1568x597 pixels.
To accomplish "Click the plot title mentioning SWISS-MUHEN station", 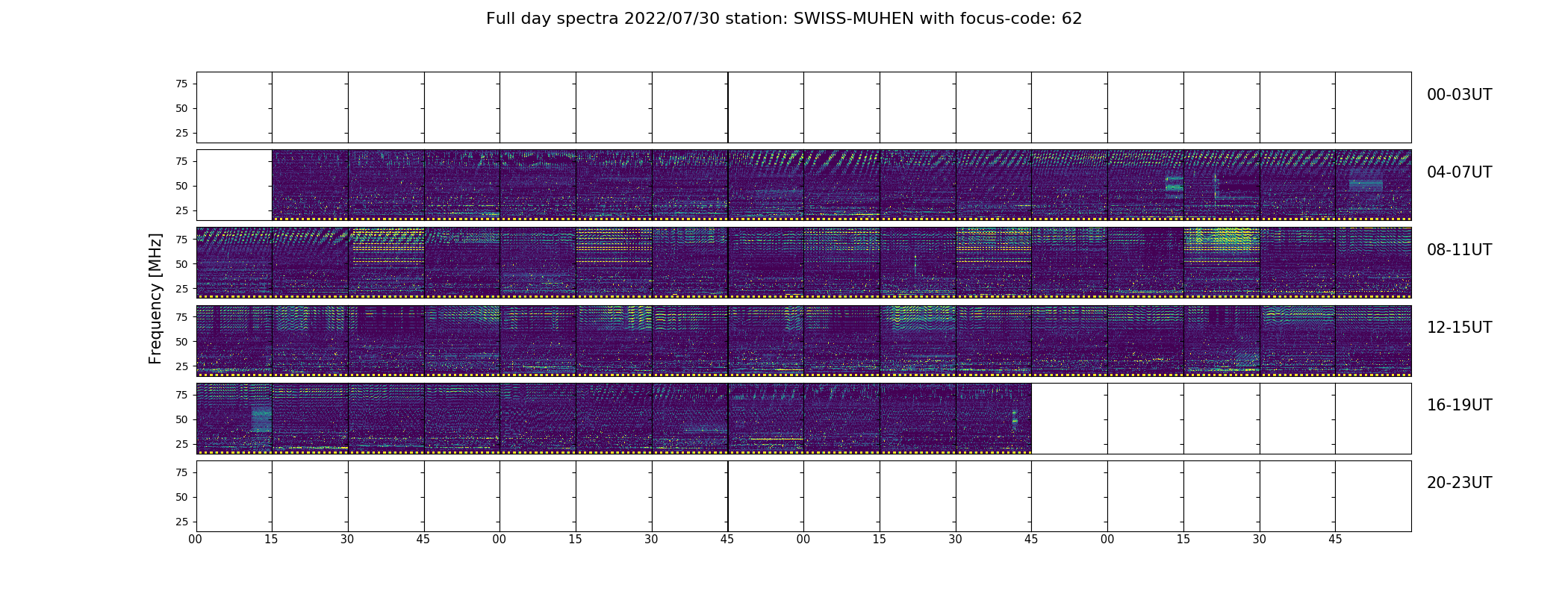I will pyautogui.click(x=784, y=19).
